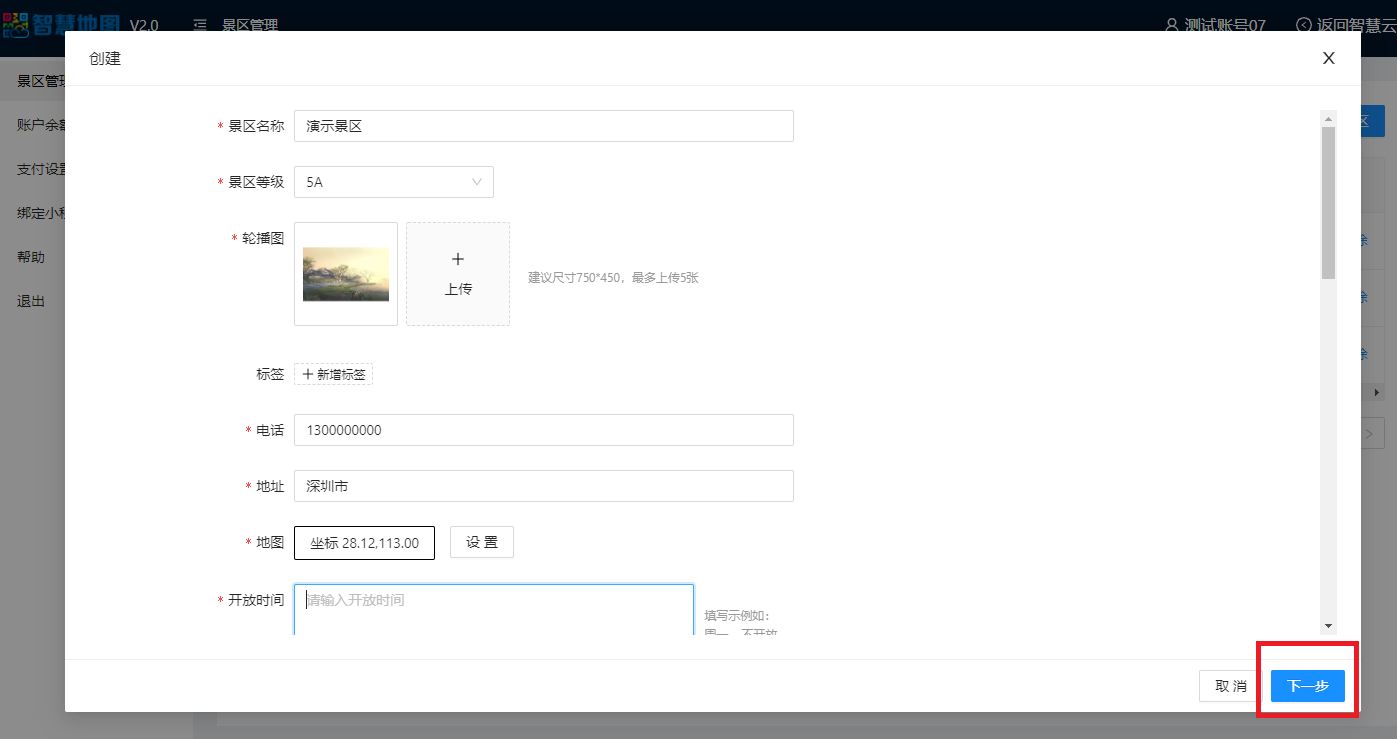Image resolution: width=1397 pixels, height=739 pixels.
Task: Click the plus 上传 image upload box
Action: point(458,274)
